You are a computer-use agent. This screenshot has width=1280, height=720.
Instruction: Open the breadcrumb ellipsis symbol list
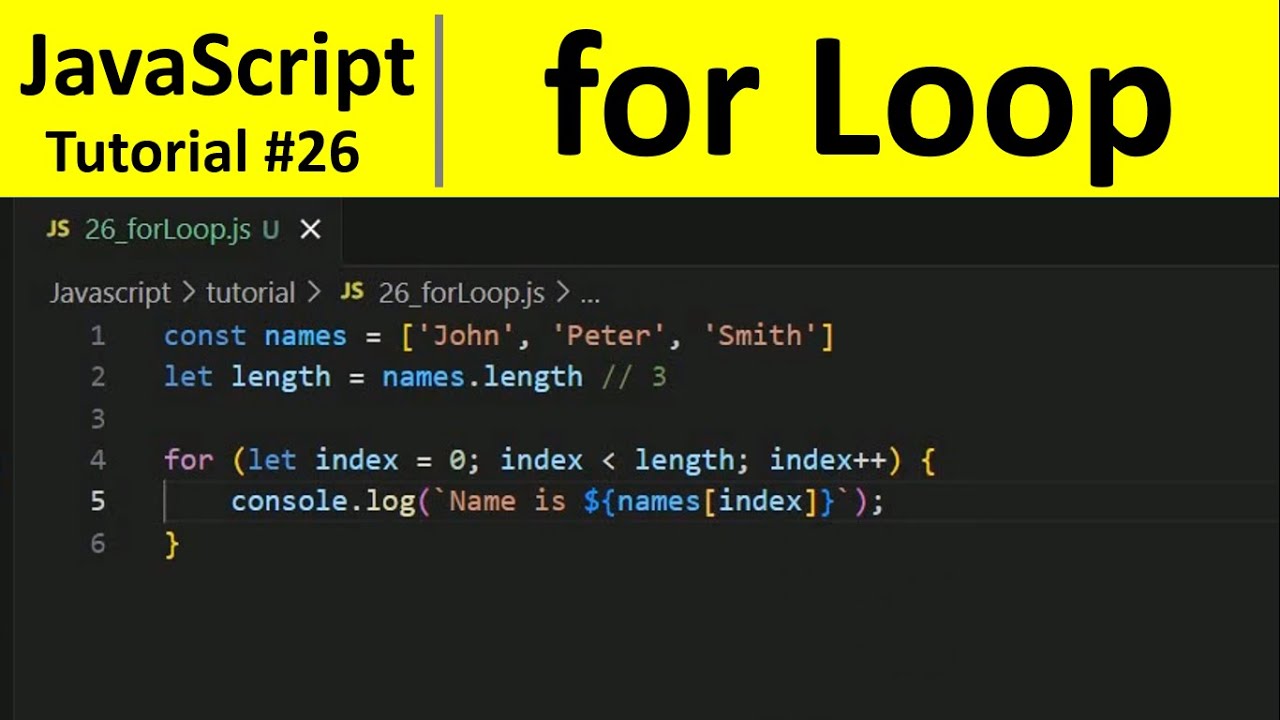click(x=590, y=296)
